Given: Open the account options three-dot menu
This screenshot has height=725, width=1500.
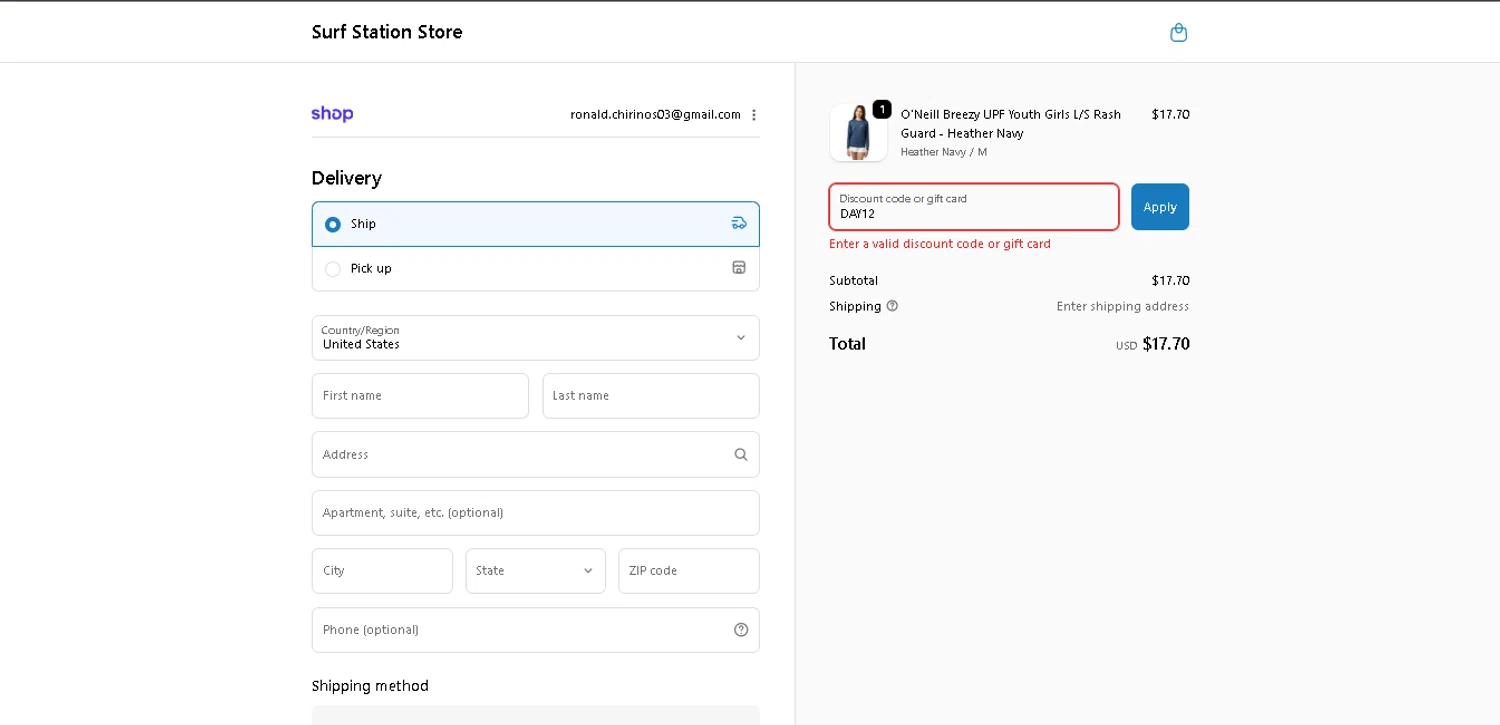Looking at the screenshot, I should coord(754,115).
